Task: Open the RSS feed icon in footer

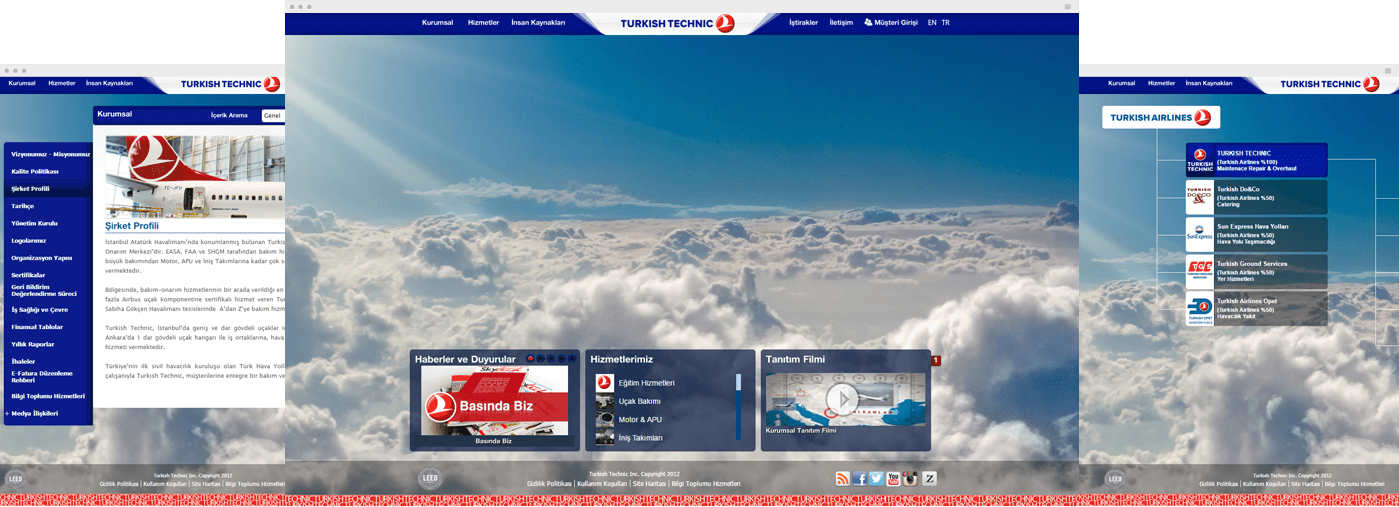Action: click(x=843, y=479)
